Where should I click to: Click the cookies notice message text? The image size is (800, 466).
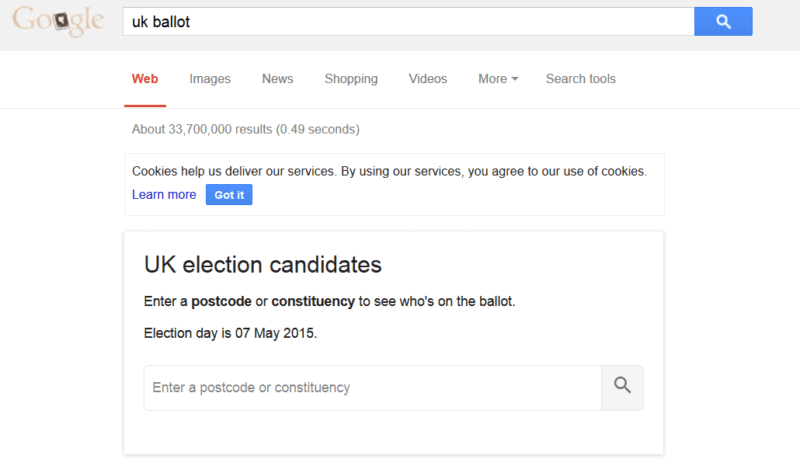[389, 171]
